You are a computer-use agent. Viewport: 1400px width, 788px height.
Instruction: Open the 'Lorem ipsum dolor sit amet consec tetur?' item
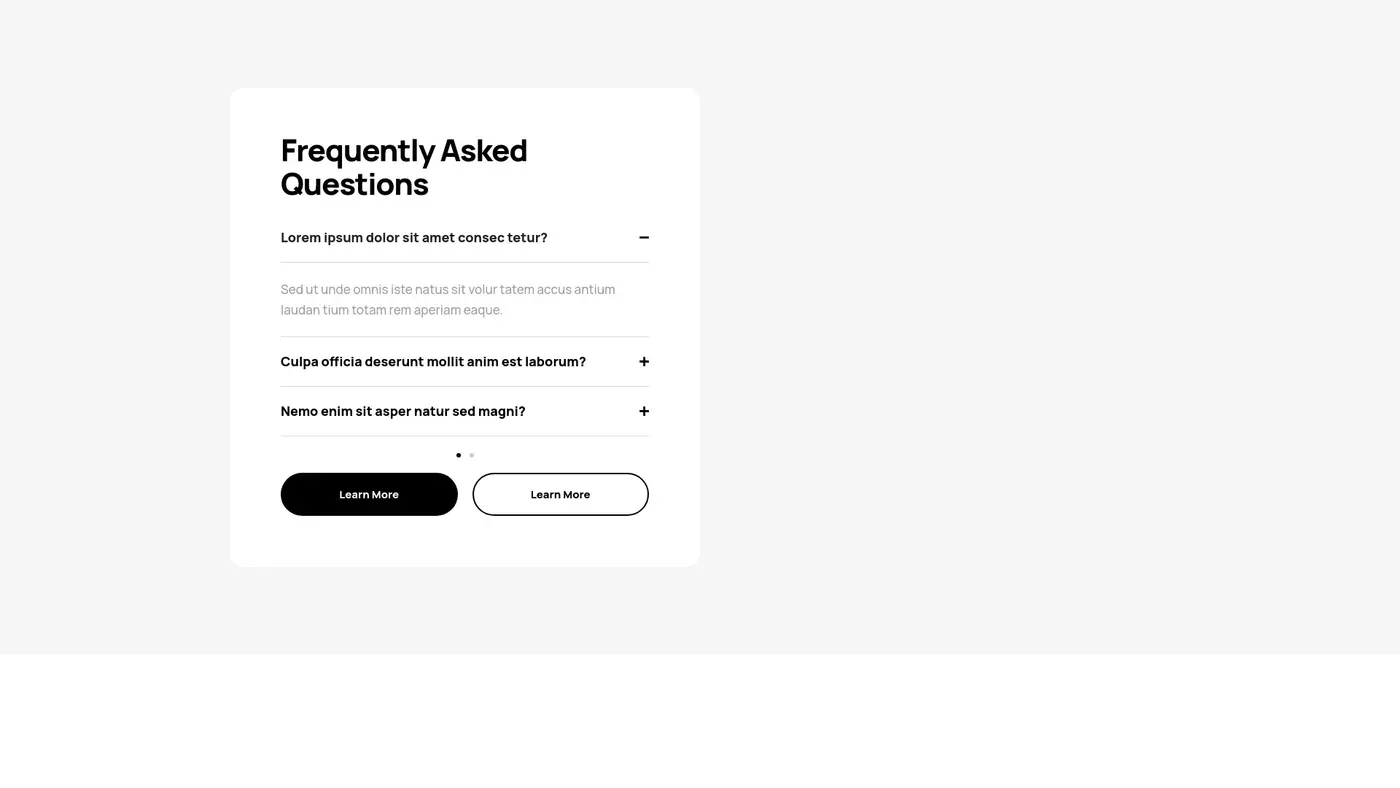pos(413,237)
